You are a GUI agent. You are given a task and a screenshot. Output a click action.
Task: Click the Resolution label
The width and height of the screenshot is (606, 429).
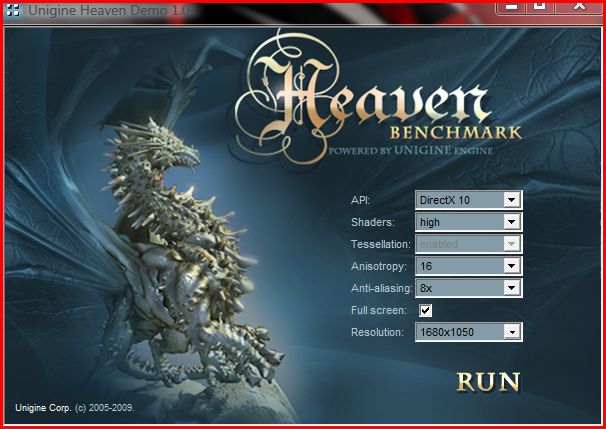[x=377, y=332]
